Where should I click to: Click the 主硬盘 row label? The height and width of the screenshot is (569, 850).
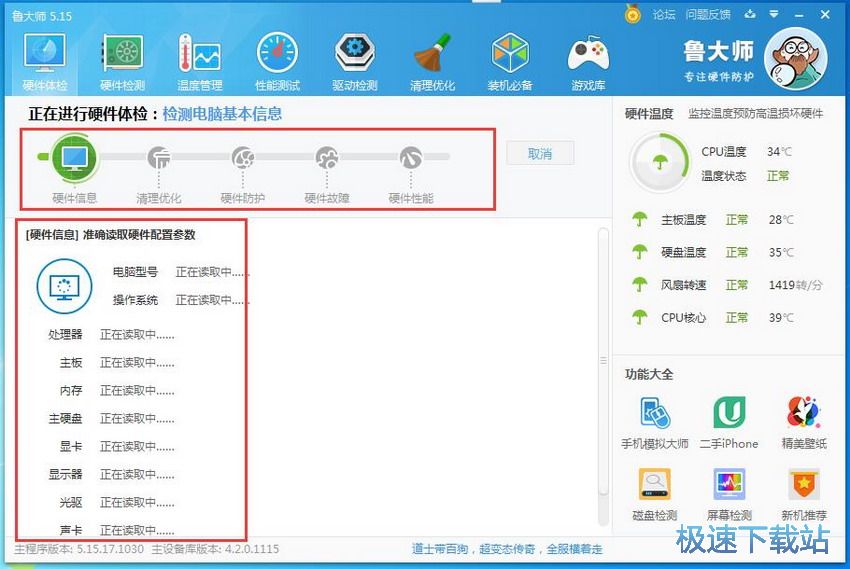[66, 418]
